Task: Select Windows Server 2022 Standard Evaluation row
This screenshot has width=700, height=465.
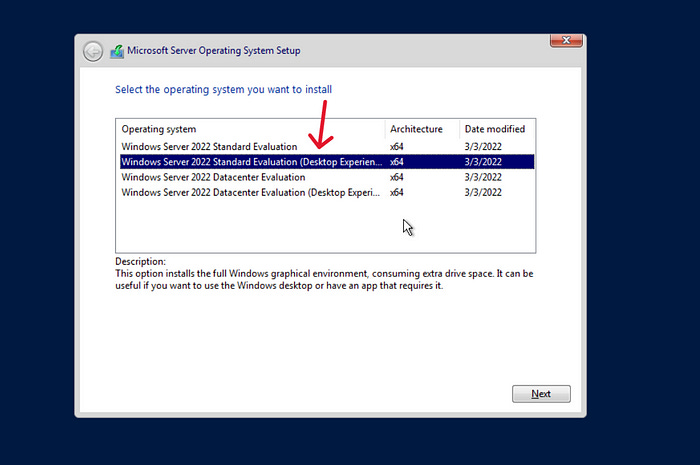Action: [x=327, y=146]
